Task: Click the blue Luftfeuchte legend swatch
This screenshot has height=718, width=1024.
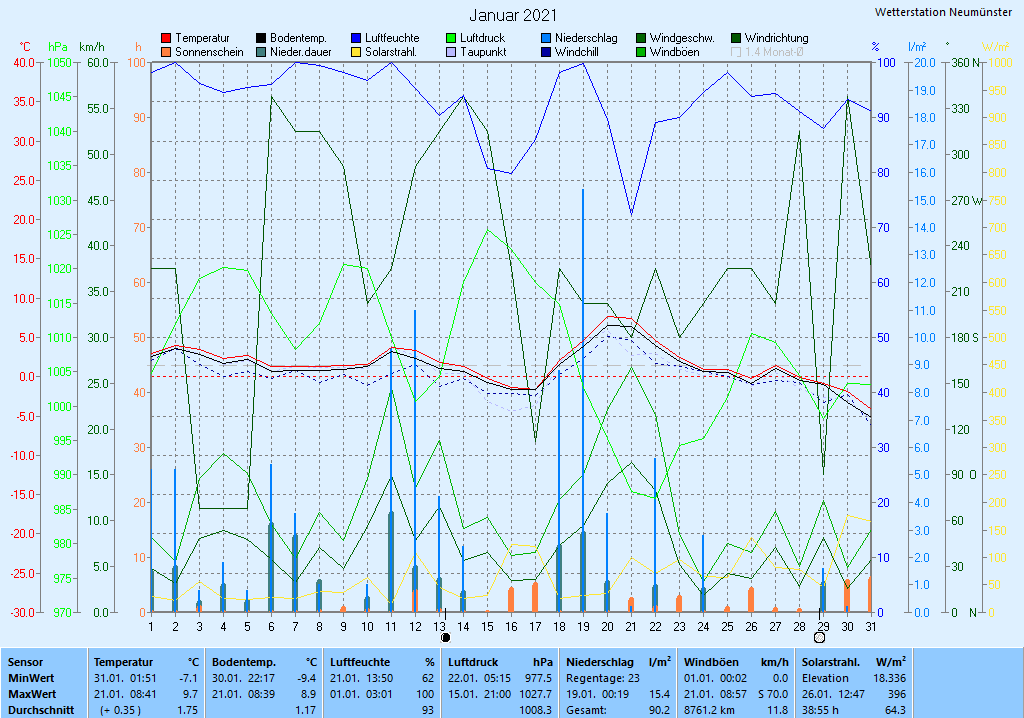Action: click(x=356, y=39)
